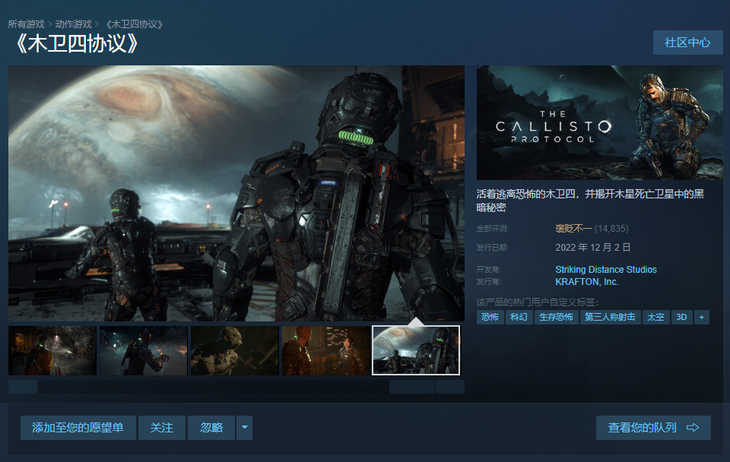The image size is (730, 462).
Task: Select the second thumbnail with dark blue scene
Action: pyautogui.click(x=143, y=350)
